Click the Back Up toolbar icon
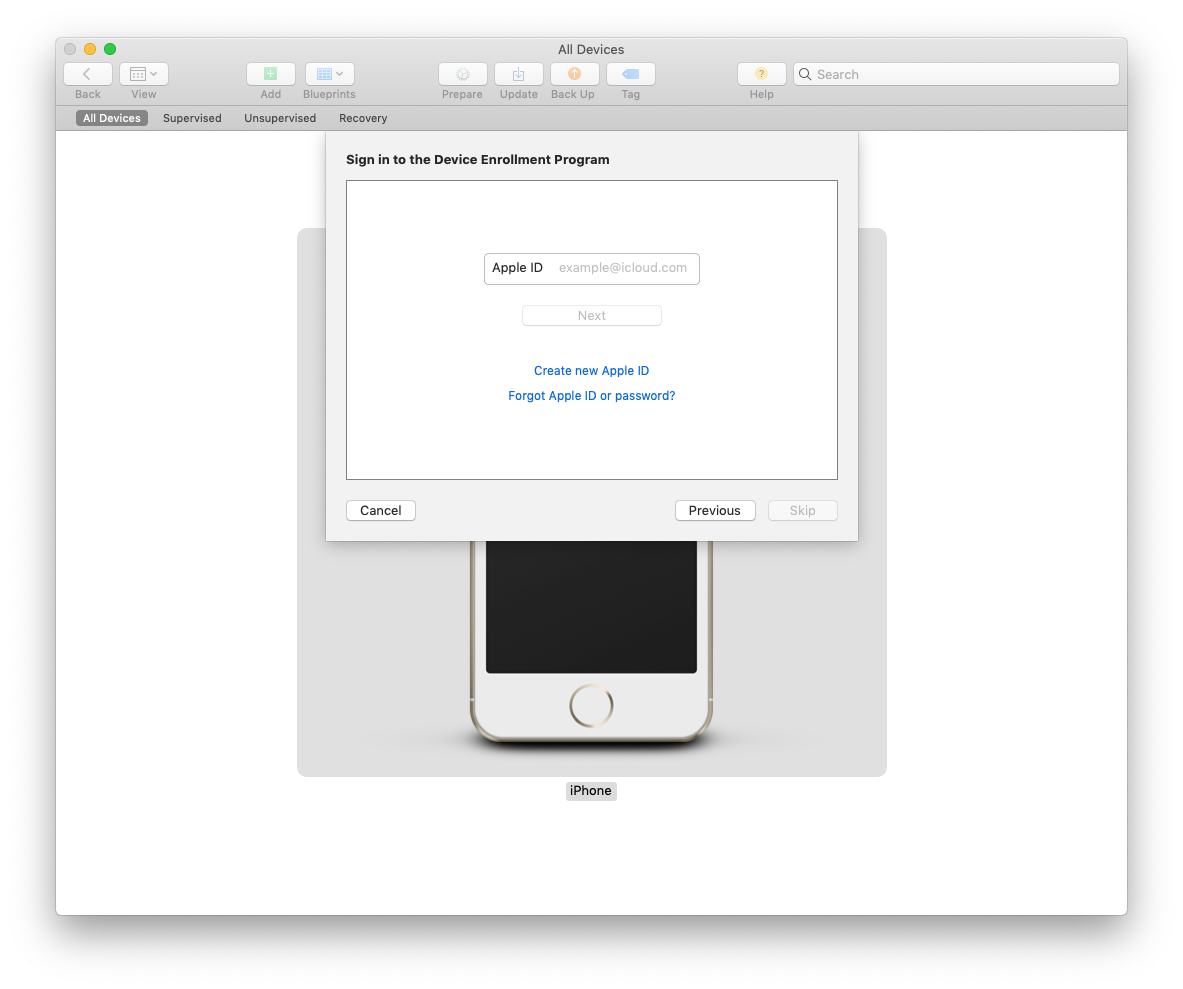Image resolution: width=1183 pixels, height=989 pixels. point(574,74)
